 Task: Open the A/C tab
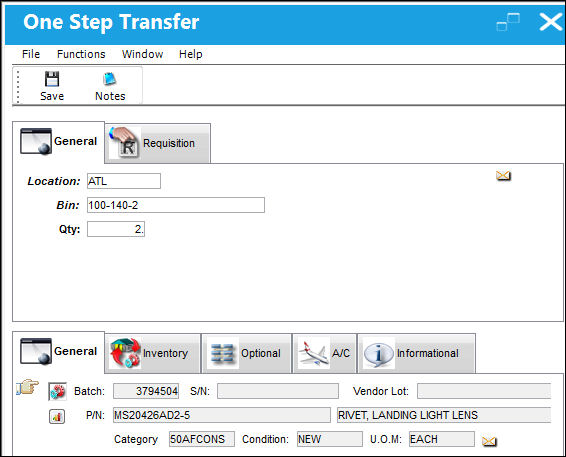(325, 353)
